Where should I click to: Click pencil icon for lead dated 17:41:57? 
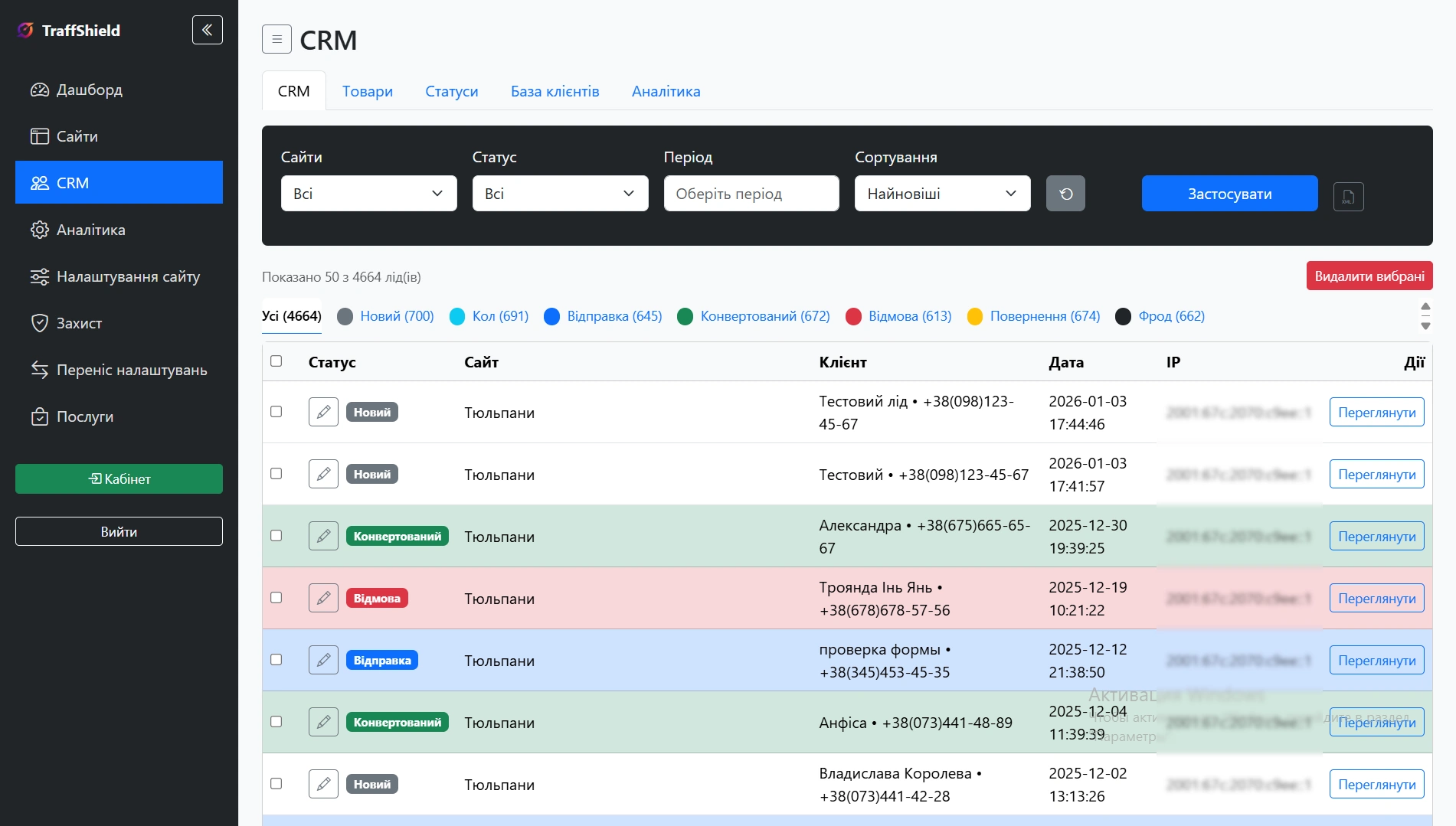pos(323,474)
